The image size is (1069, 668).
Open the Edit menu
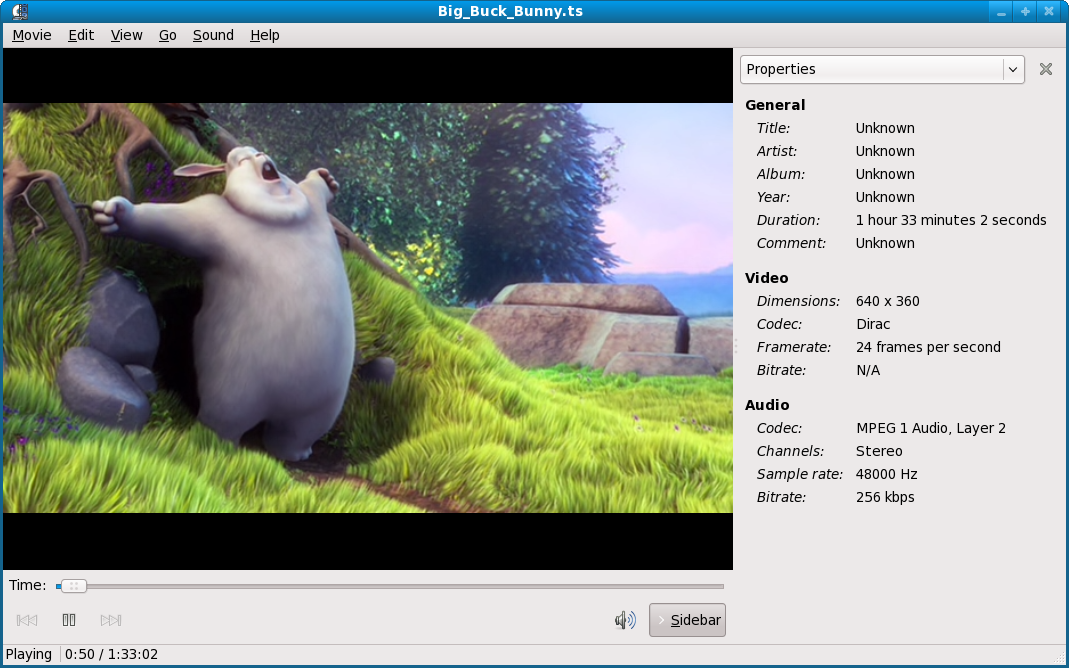[x=81, y=35]
